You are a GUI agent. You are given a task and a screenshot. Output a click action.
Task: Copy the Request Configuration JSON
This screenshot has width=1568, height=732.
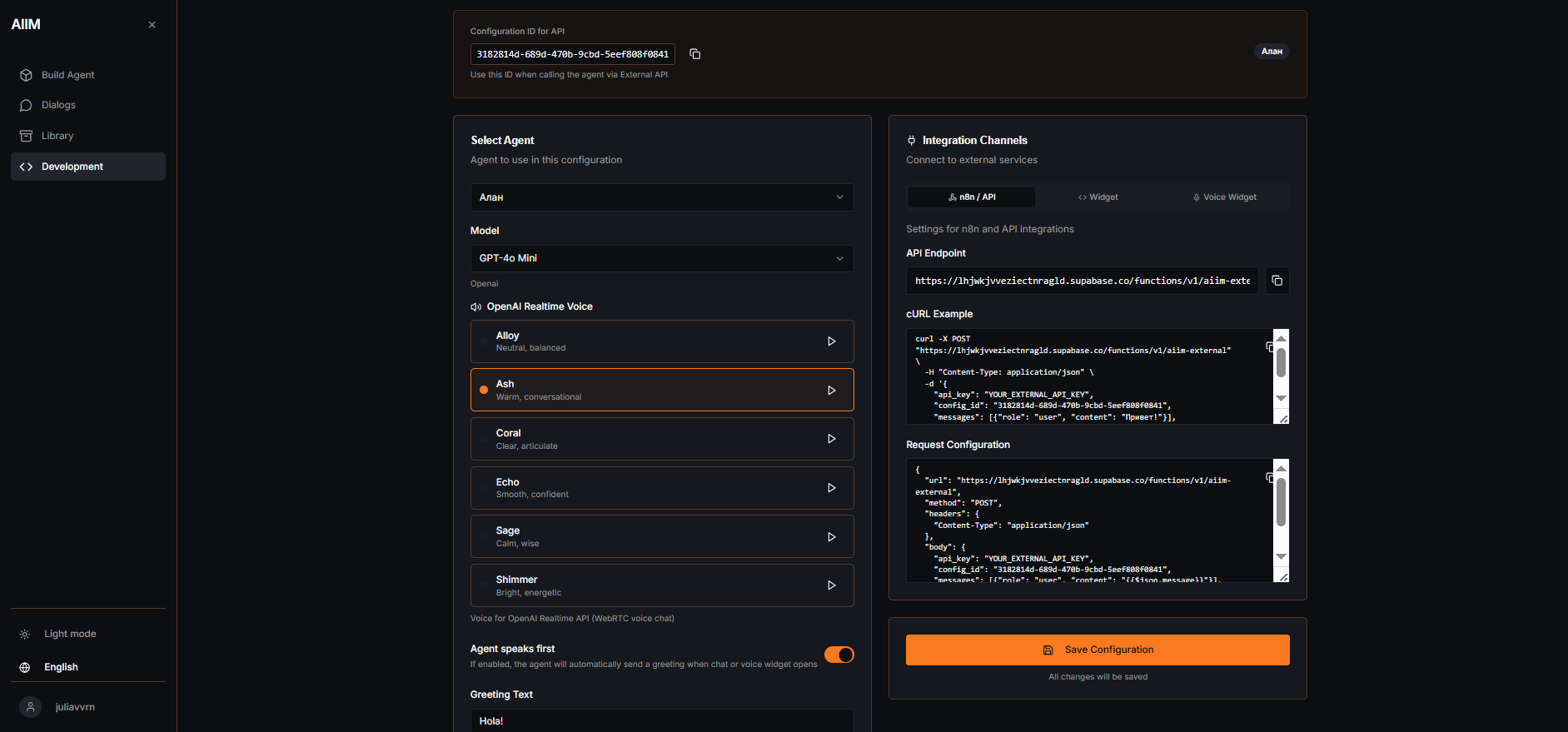pos(1269,477)
